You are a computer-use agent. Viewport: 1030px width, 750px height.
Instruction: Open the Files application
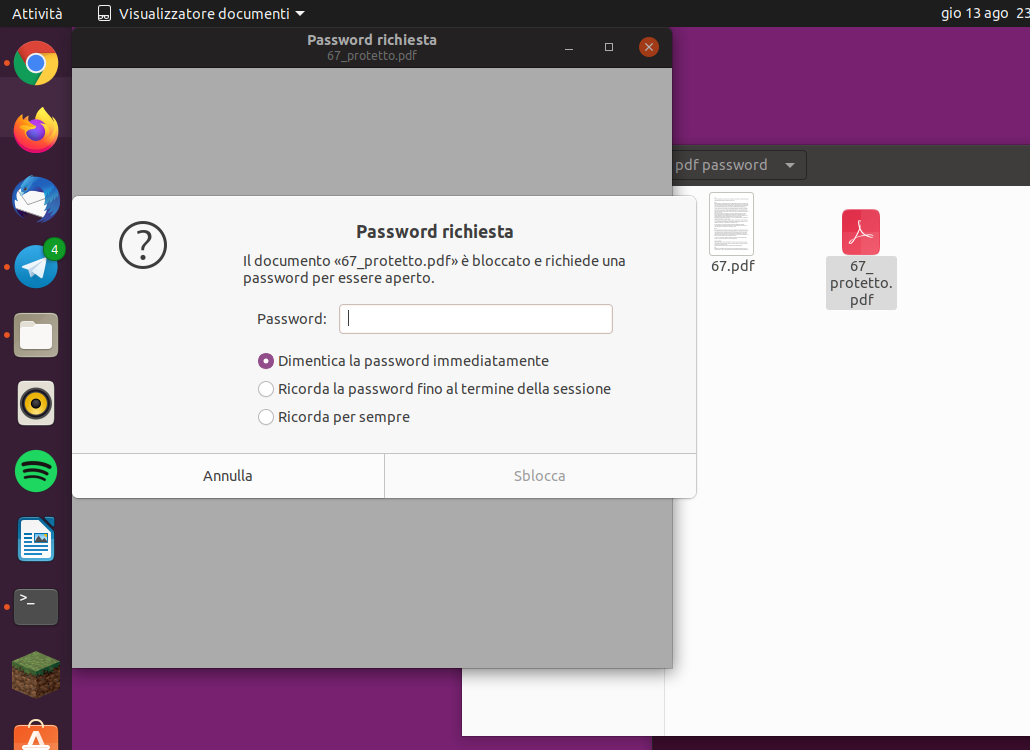pos(35,335)
